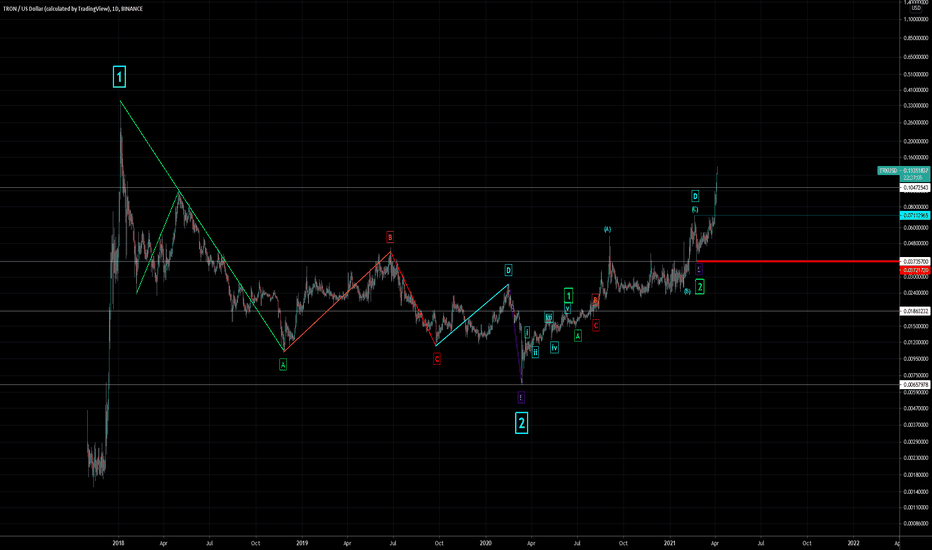The height and width of the screenshot is (550, 932).
Task: Click the 2021 label on the time axis
Action: click(669, 543)
